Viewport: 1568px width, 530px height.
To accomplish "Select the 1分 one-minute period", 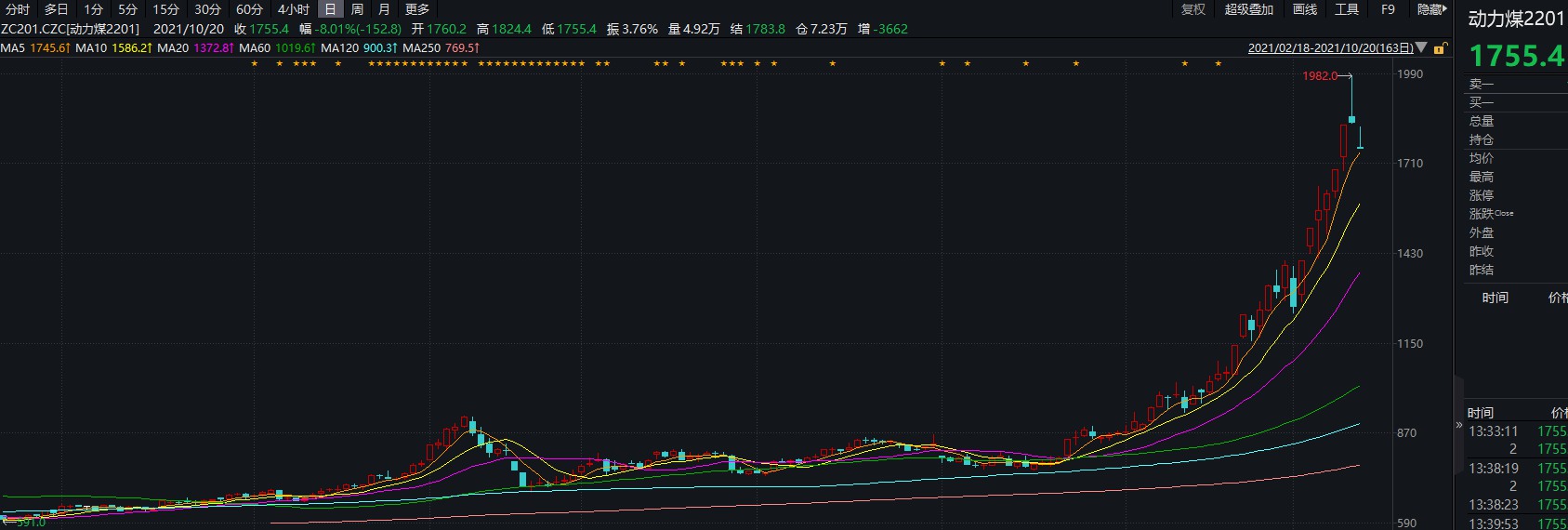I will pos(93,9).
